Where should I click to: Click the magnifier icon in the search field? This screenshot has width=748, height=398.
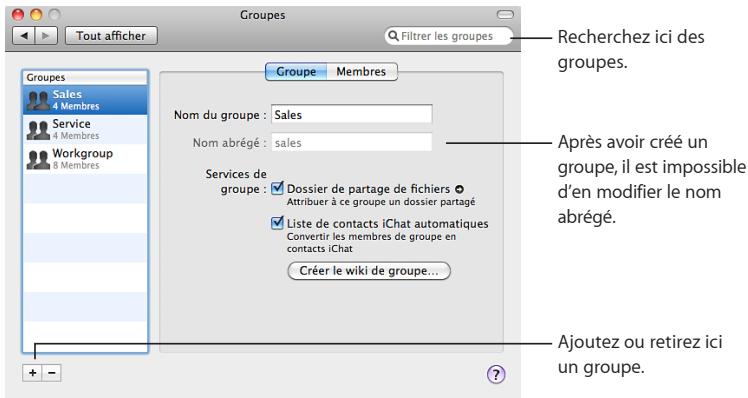(x=393, y=36)
